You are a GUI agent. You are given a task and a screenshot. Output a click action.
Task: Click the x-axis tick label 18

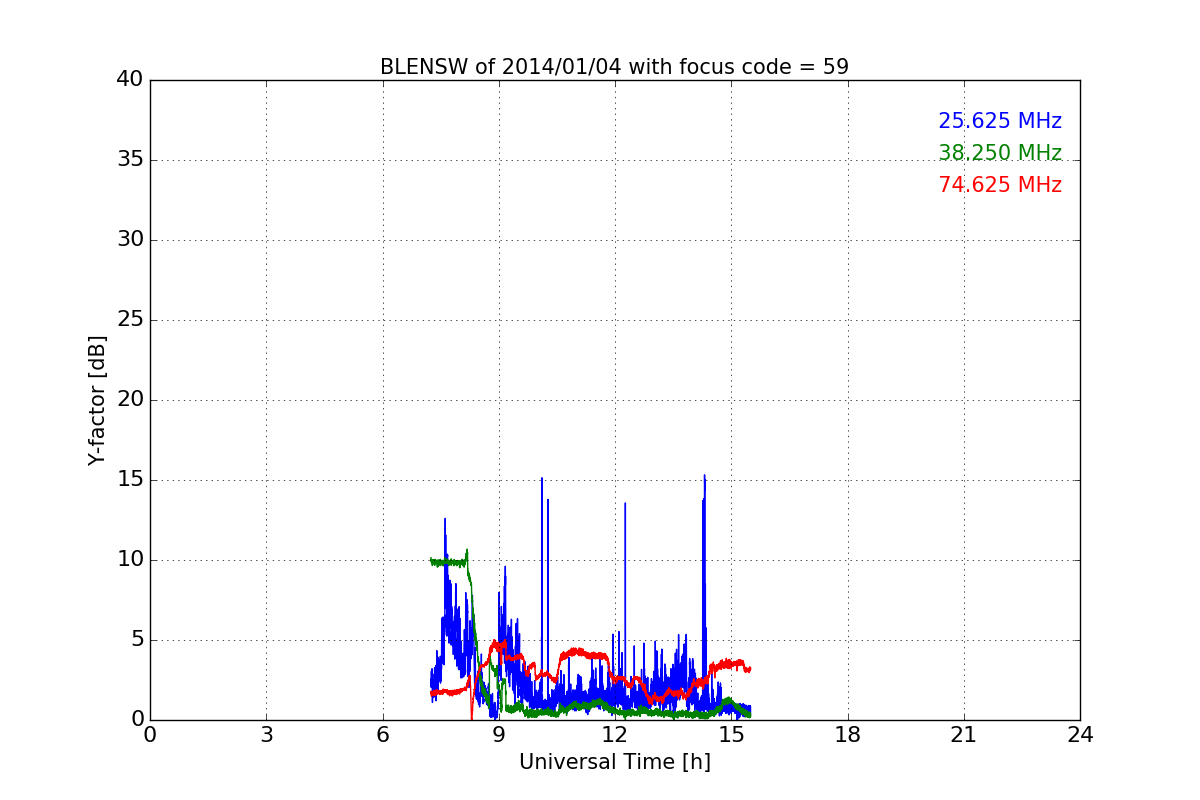point(848,735)
